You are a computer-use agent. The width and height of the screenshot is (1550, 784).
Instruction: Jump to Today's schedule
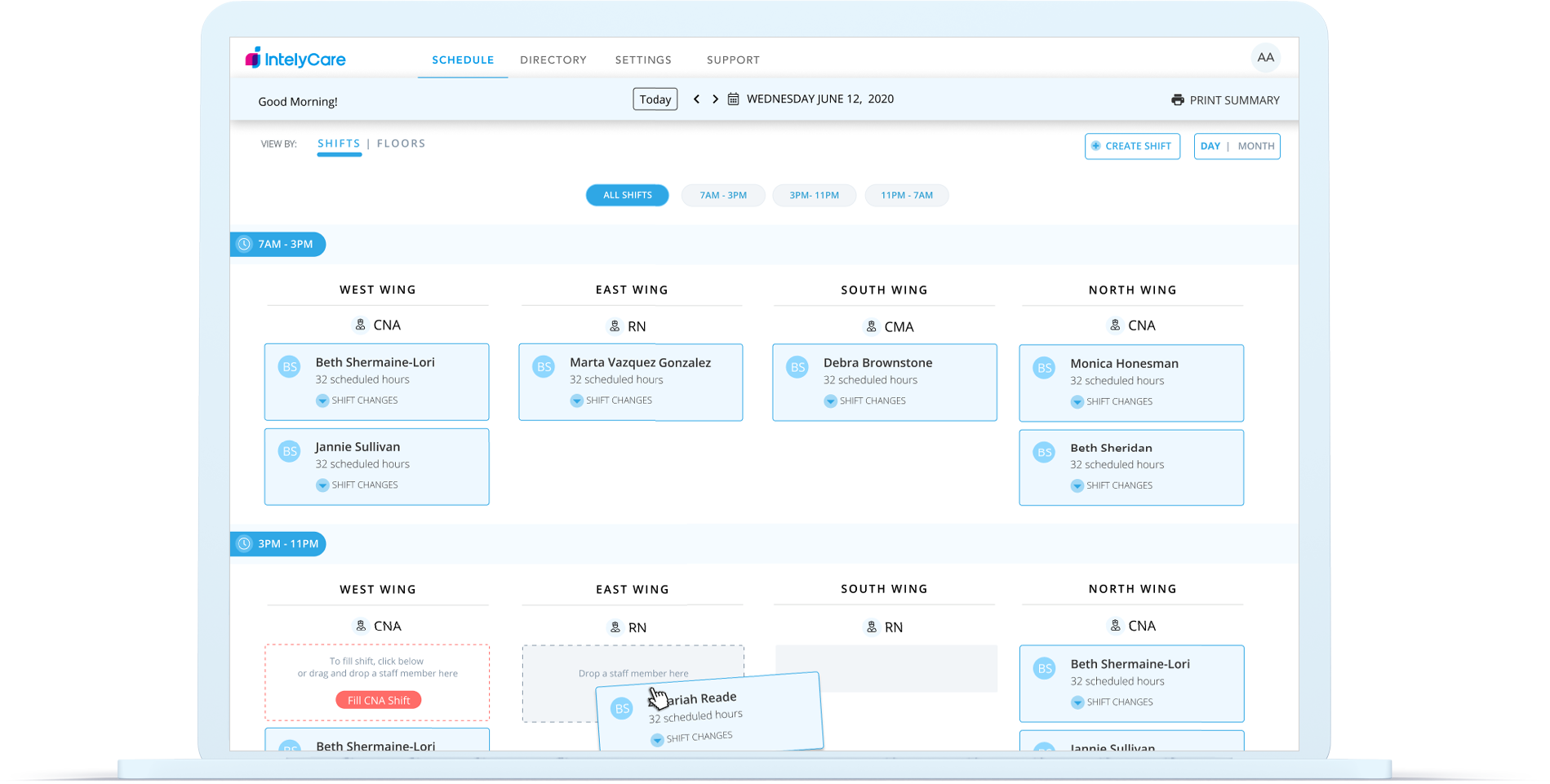click(x=655, y=100)
